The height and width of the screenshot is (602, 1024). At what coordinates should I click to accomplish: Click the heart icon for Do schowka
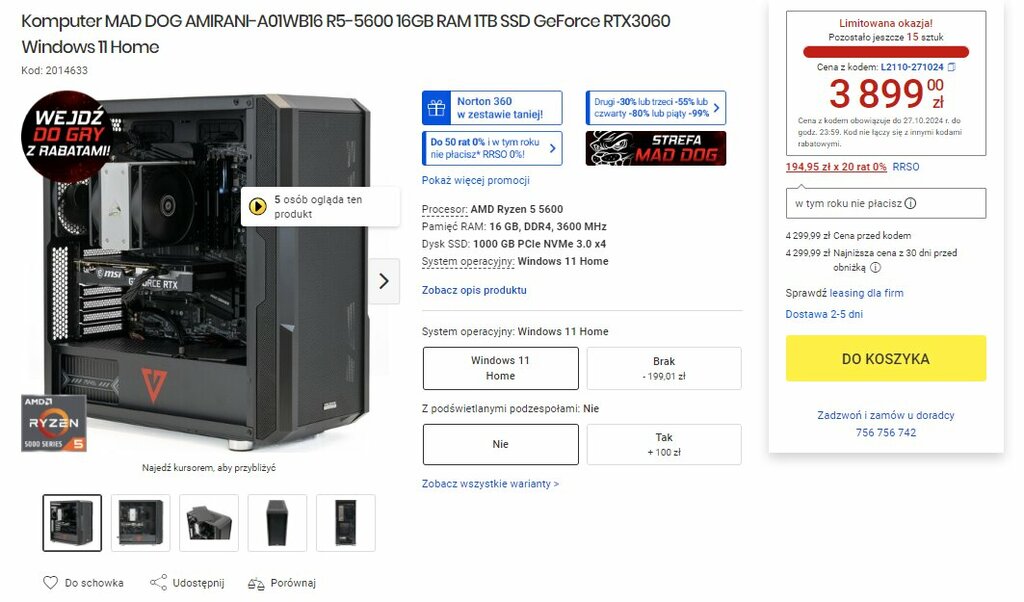(50, 582)
